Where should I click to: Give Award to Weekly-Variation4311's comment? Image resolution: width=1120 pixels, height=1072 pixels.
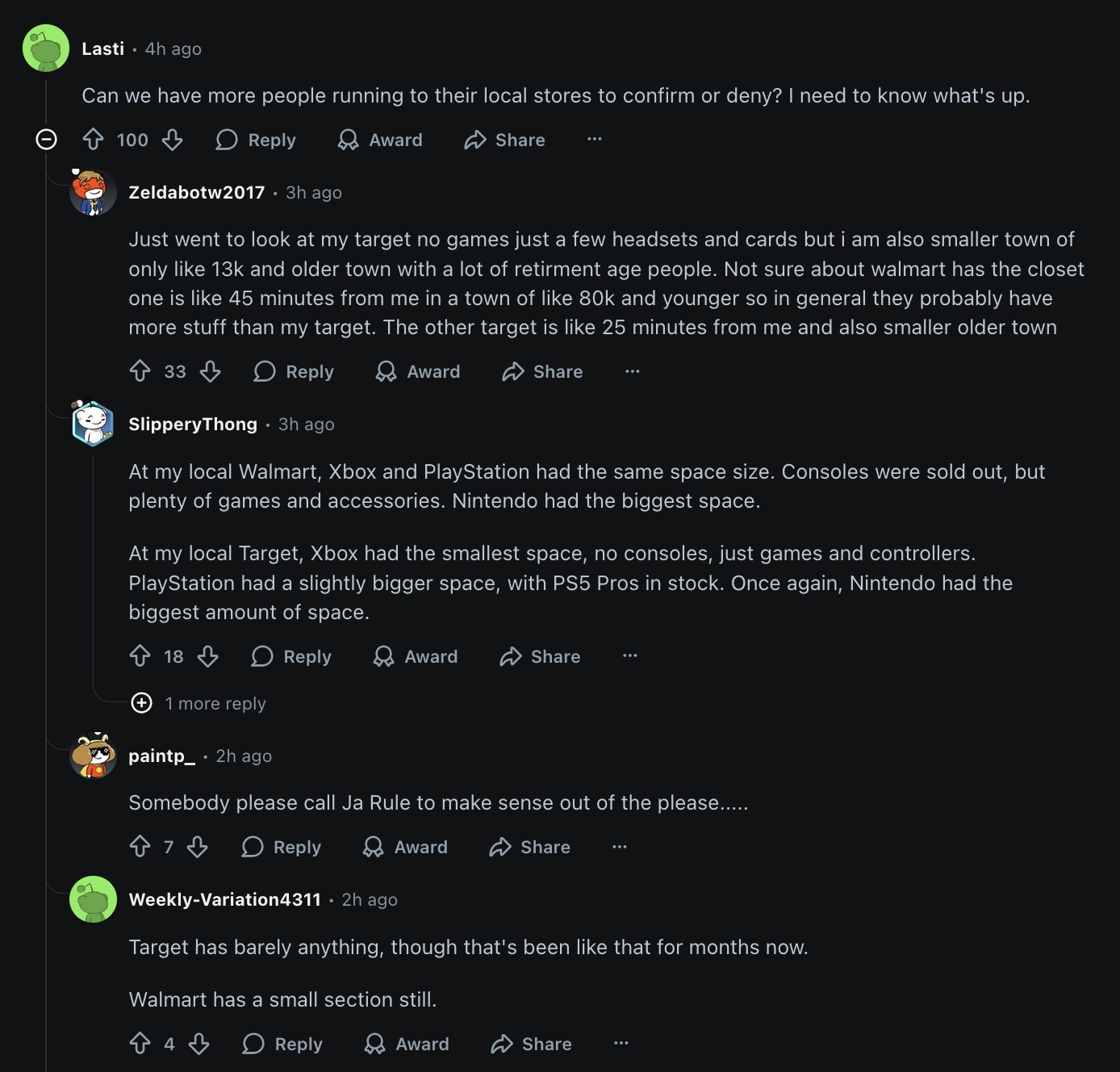(407, 1044)
